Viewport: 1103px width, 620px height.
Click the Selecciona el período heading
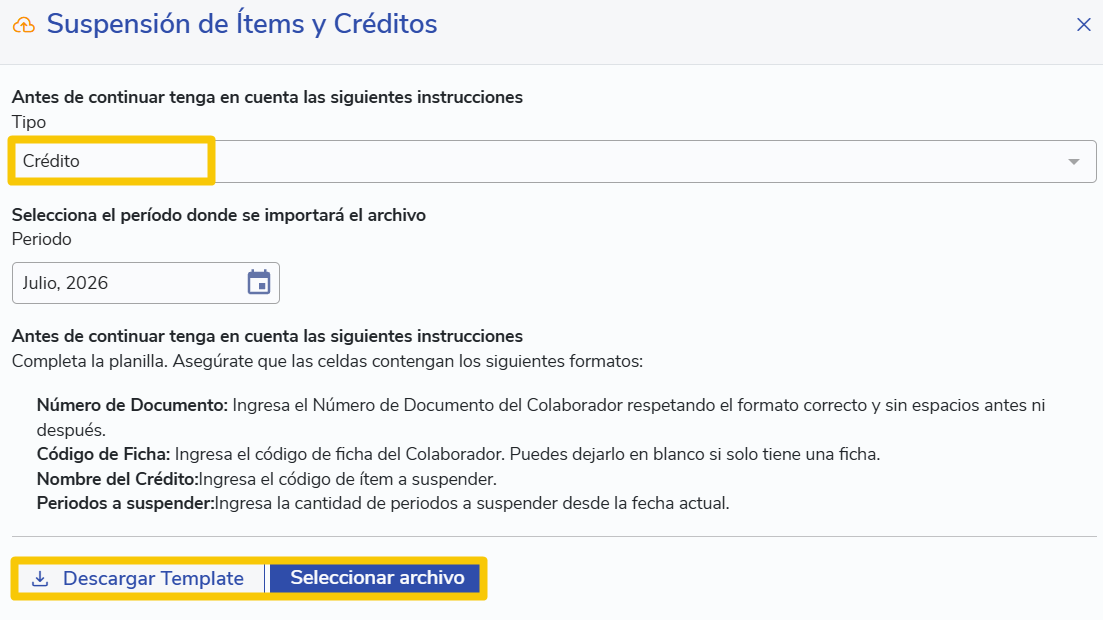click(219, 215)
